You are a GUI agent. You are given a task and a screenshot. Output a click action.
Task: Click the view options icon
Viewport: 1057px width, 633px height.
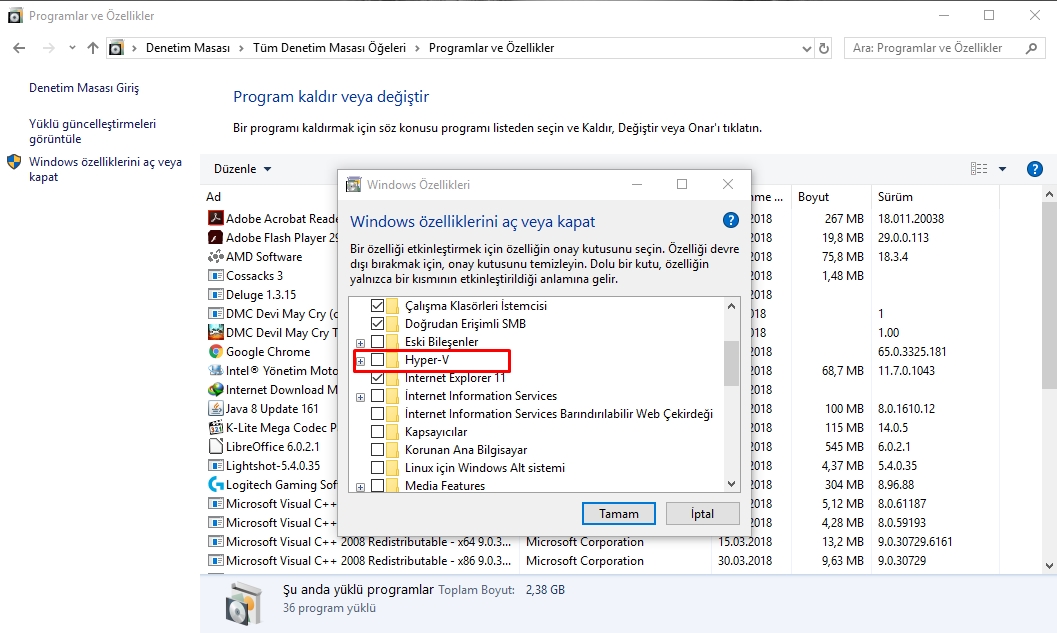point(979,169)
